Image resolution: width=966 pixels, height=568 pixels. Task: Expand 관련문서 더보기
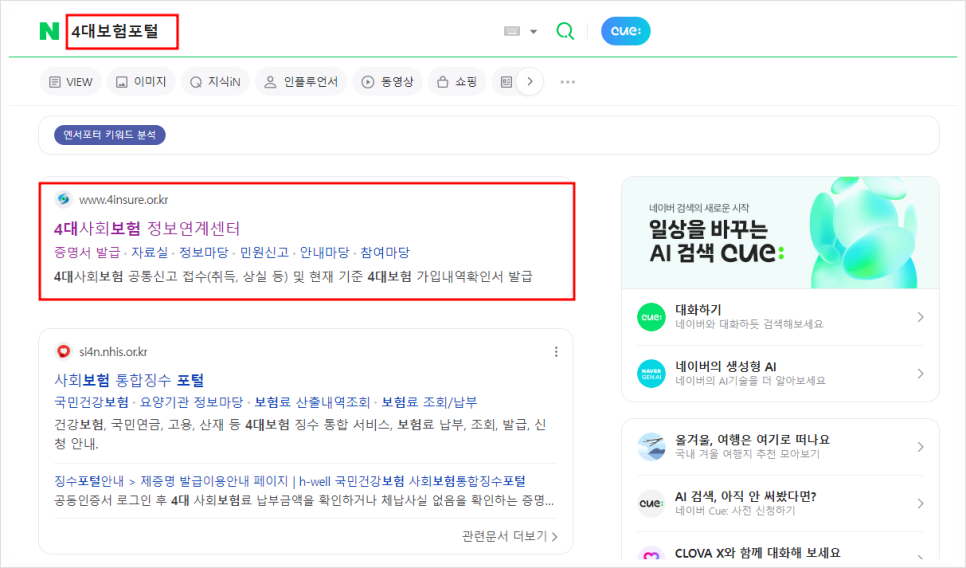point(509,536)
